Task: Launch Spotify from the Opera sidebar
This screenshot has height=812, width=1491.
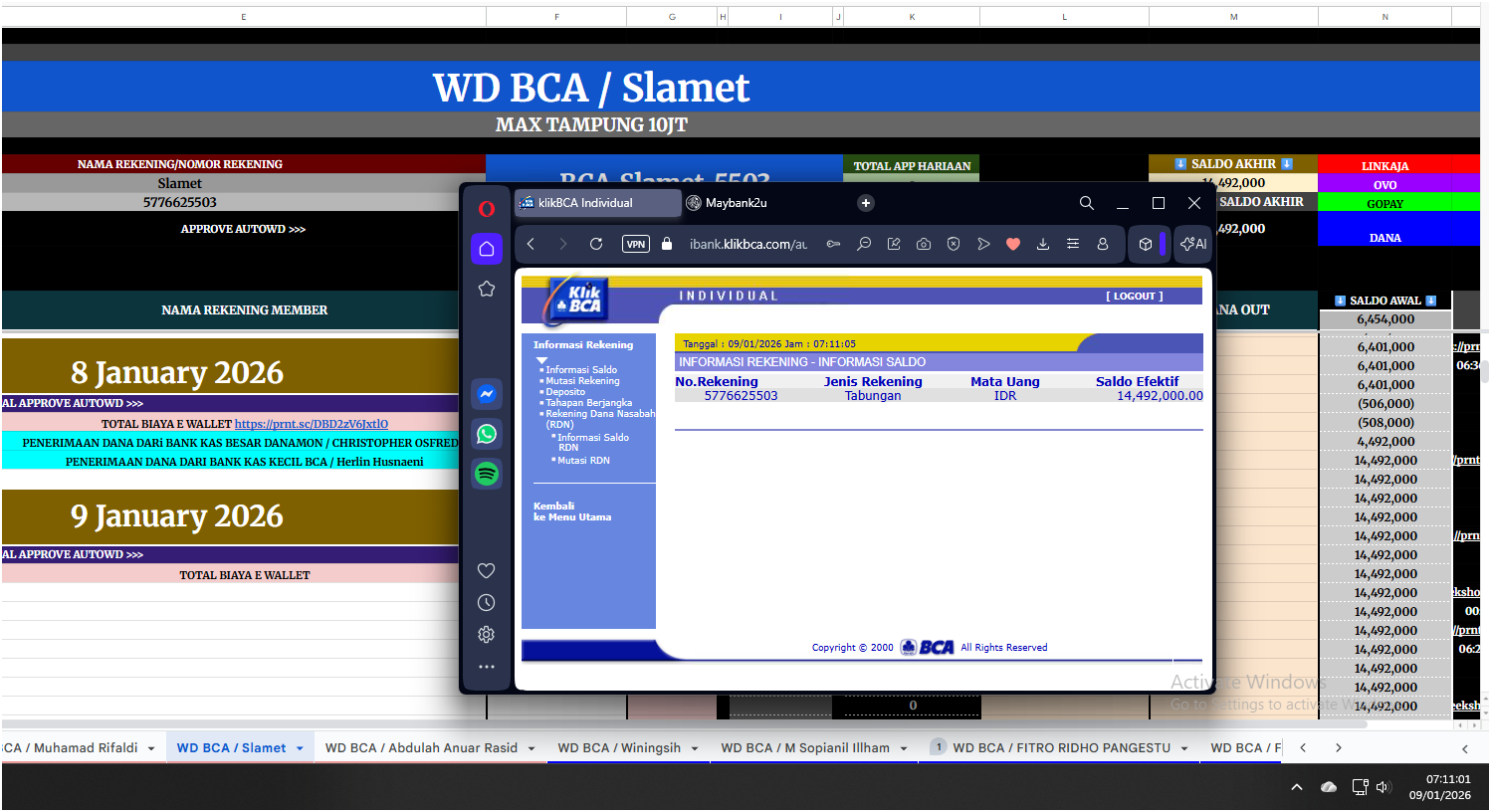Action: click(x=487, y=474)
